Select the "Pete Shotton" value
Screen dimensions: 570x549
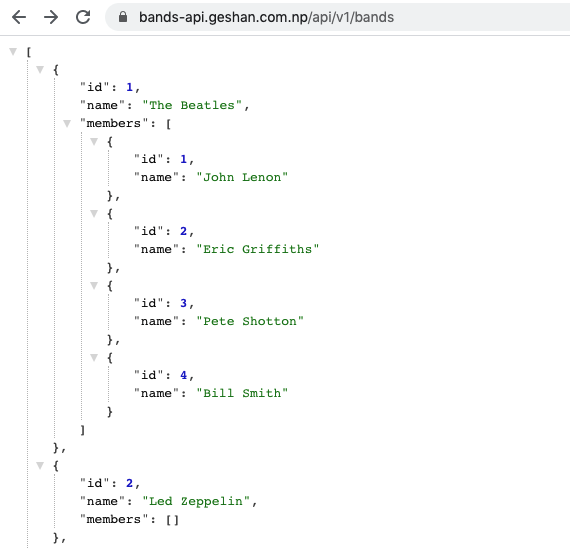(x=250, y=321)
